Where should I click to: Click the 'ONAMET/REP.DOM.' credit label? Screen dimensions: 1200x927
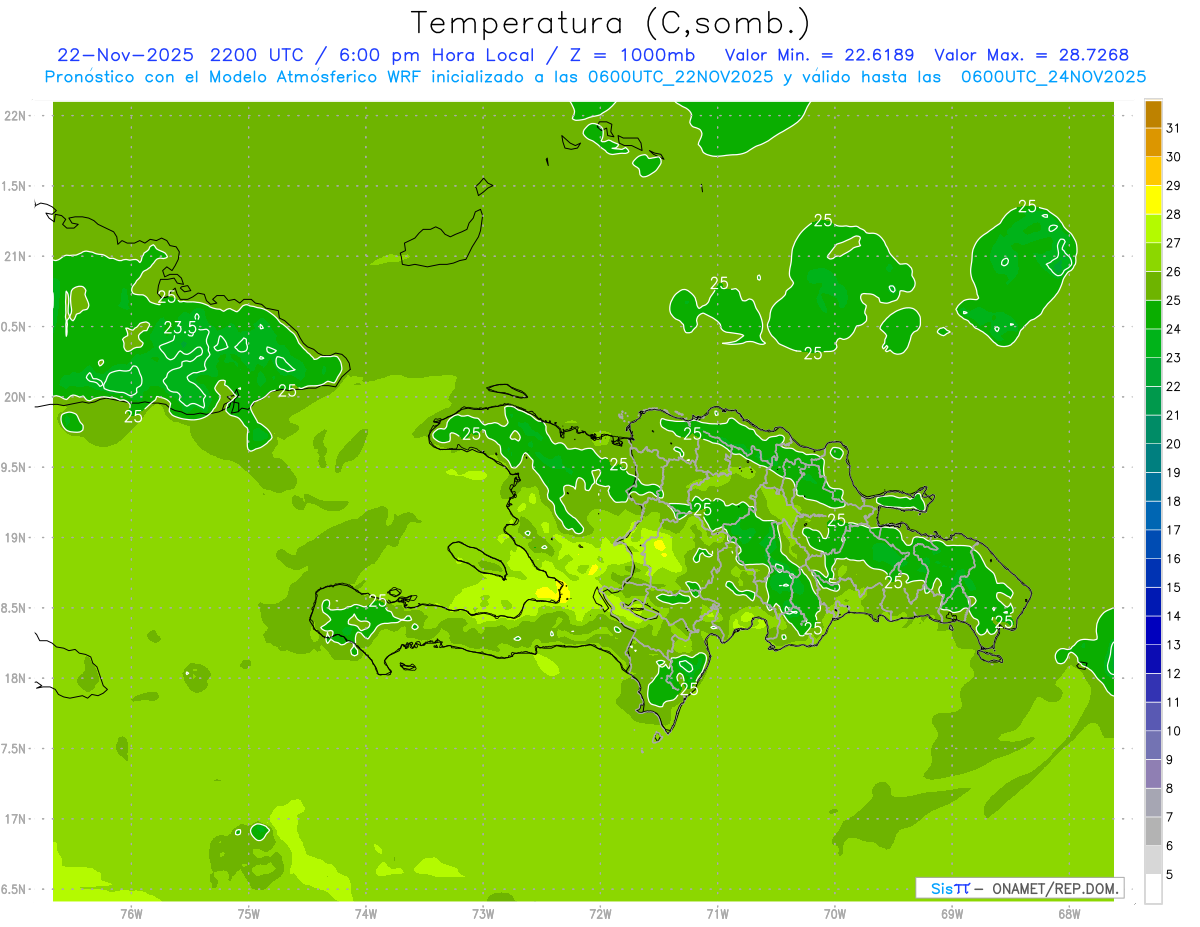click(1055, 888)
